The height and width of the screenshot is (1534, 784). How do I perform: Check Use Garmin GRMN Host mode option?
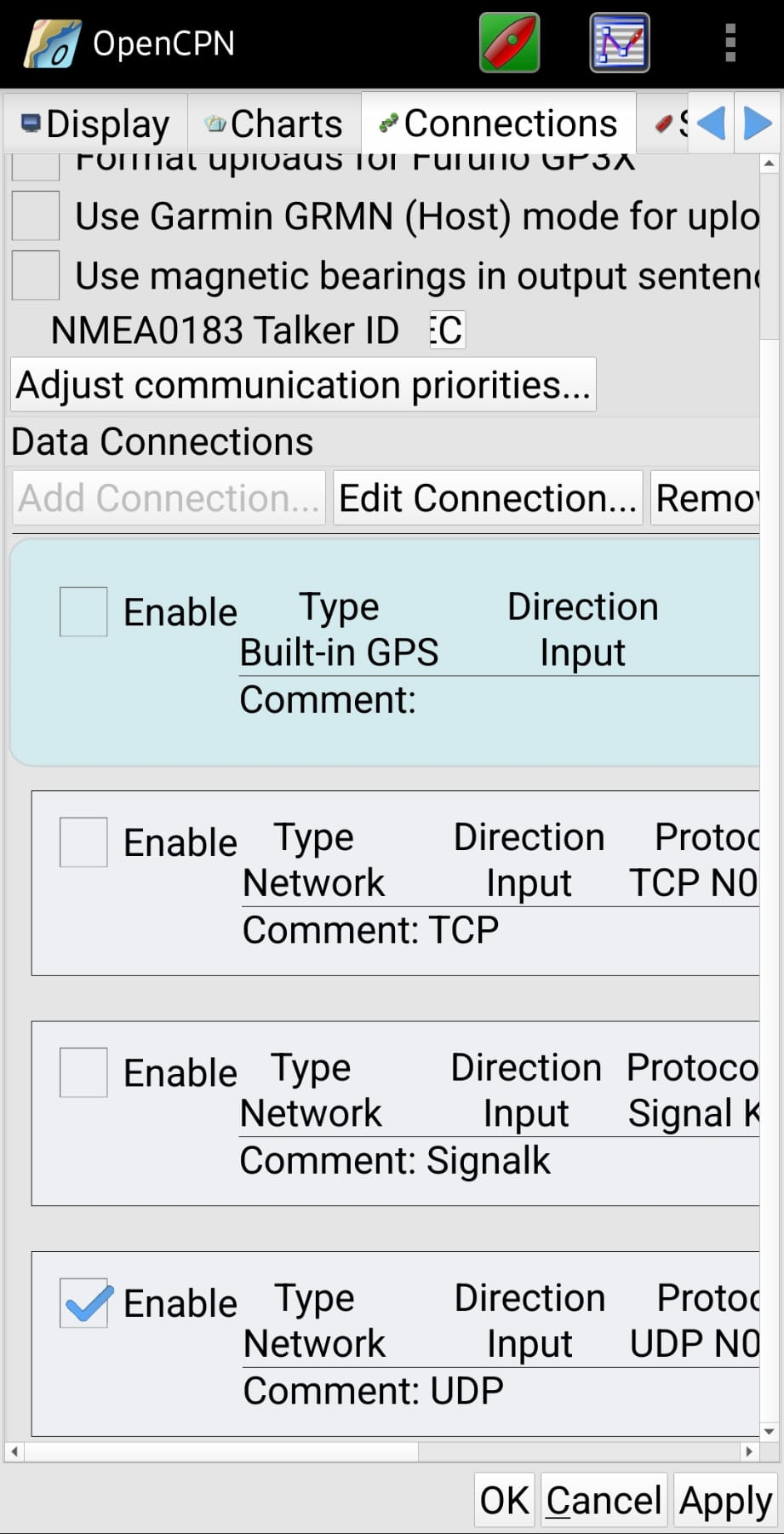[34, 215]
